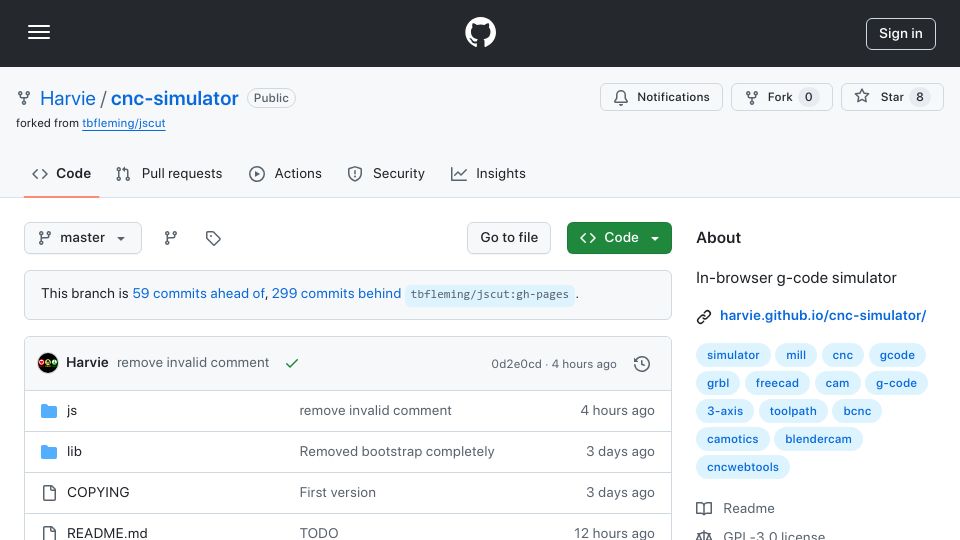
Task: Open the Security tab
Action: 386,174
